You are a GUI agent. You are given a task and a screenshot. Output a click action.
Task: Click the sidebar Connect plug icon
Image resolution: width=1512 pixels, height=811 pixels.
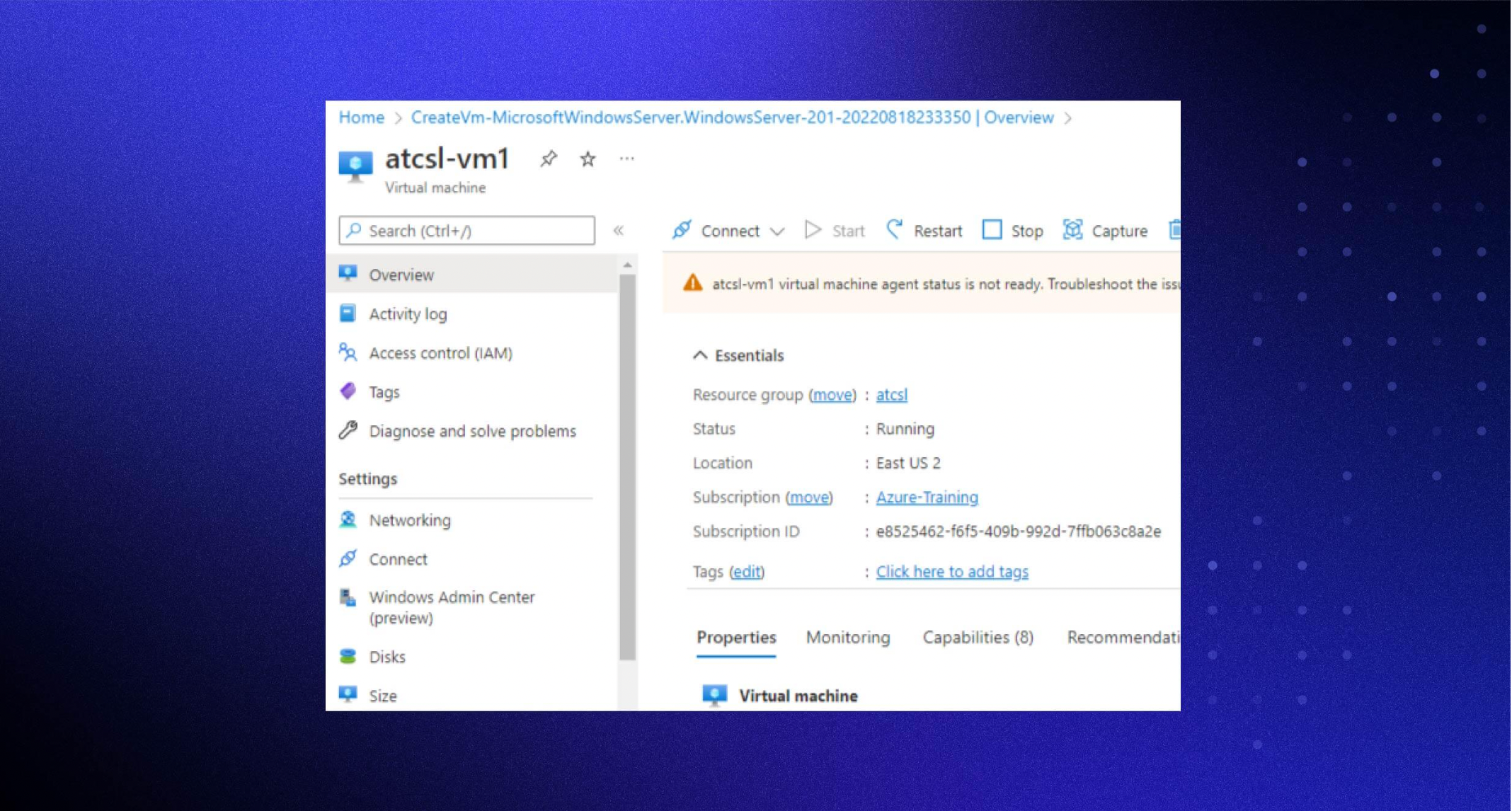pyautogui.click(x=348, y=558)
